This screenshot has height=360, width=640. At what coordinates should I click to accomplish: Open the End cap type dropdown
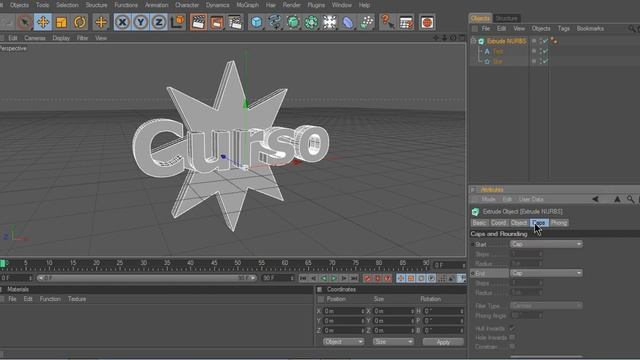pos(546,273)
